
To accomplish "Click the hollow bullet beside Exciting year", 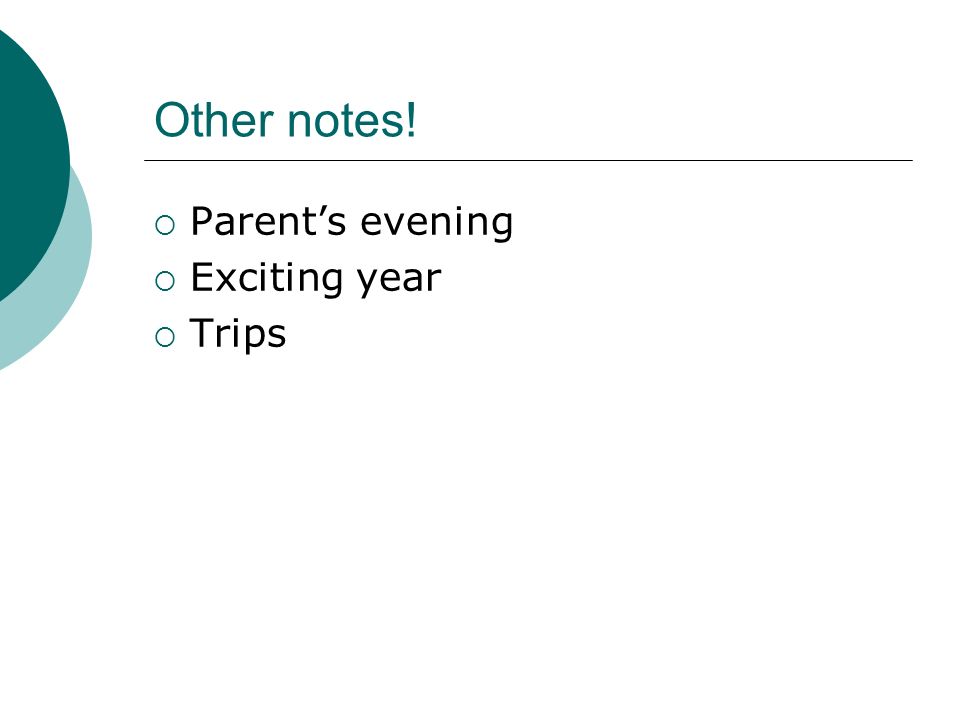I will pos(165,281).
